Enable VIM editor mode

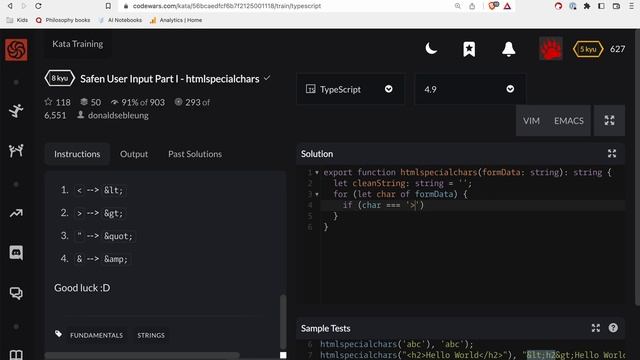click(531, 121)
